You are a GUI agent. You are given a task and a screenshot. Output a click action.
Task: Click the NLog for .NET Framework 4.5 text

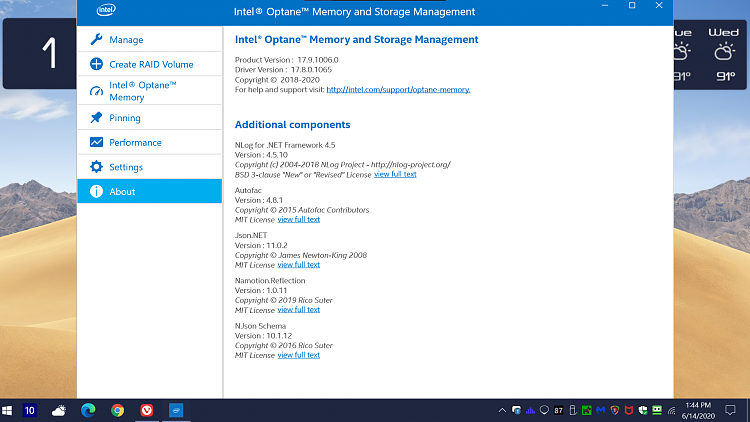tap(285, 145)
